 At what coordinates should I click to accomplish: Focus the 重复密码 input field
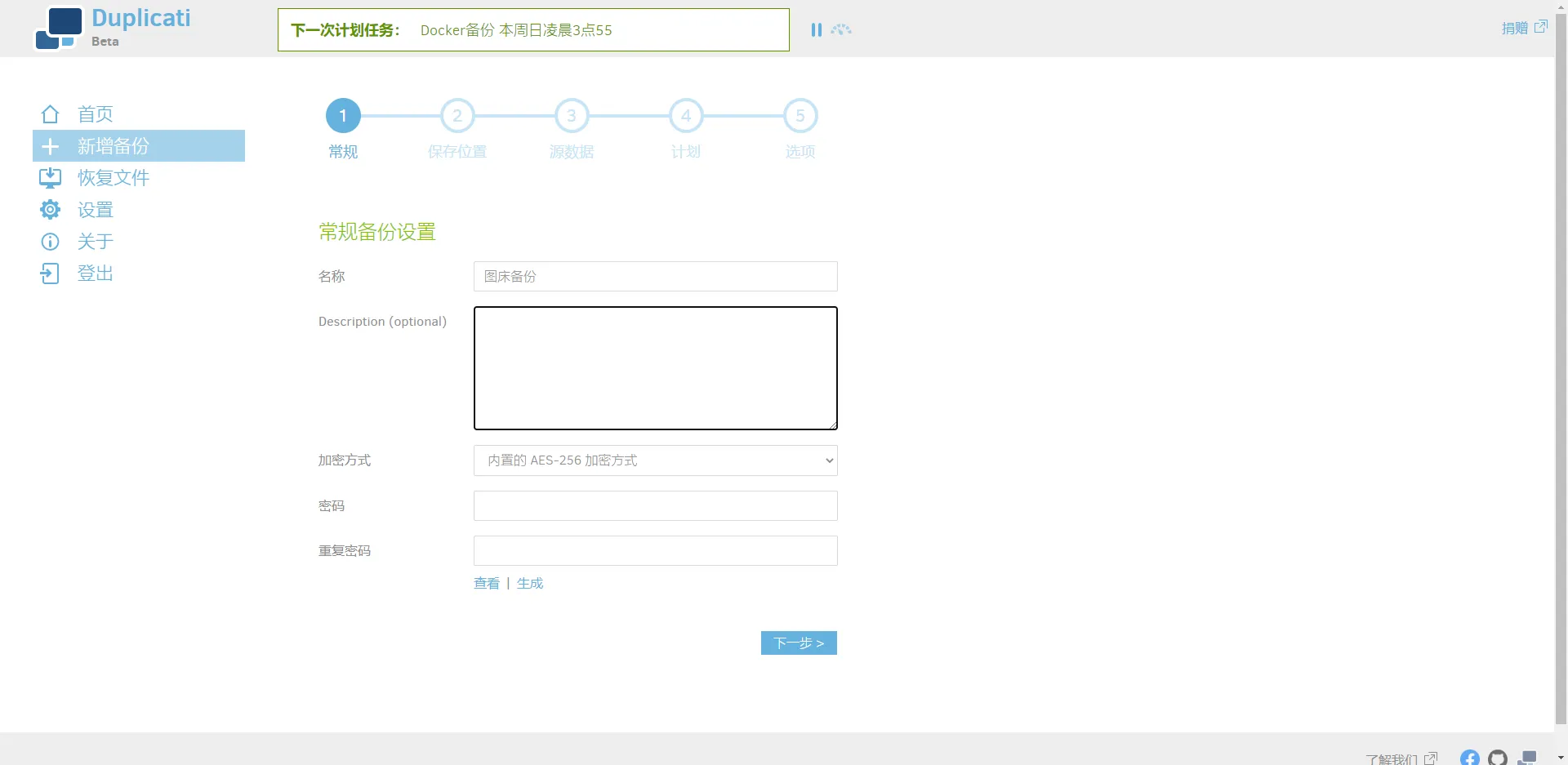pos(656,551)
